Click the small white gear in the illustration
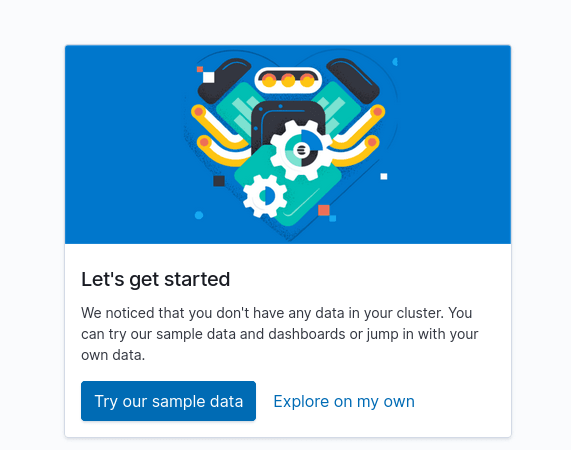This screenshot has width=571, height=450. coord(265,196)
